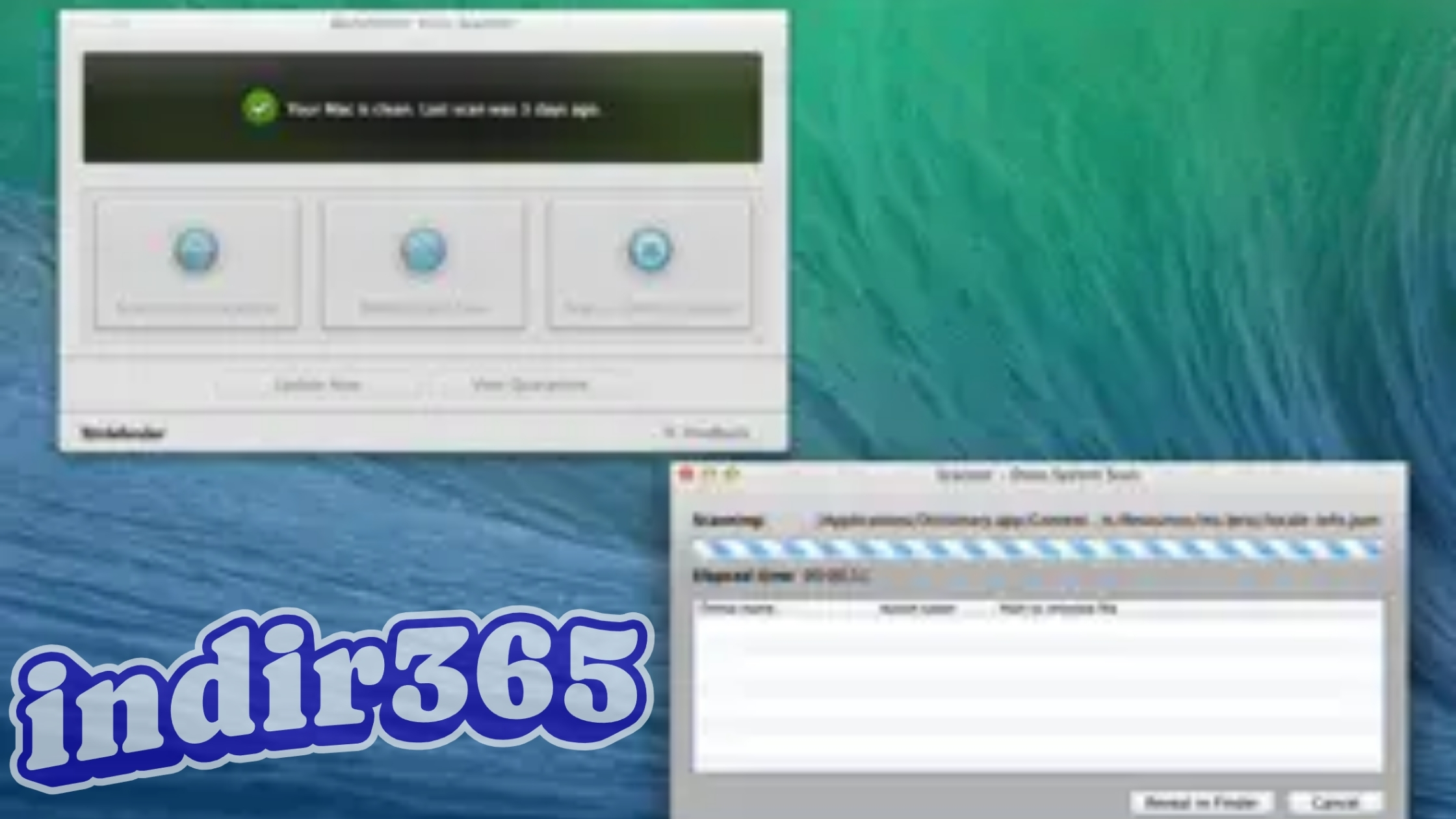
Task: Minimize the Scanner window with the yellow button
Action: pyautogui.click(x=710, y=474)
